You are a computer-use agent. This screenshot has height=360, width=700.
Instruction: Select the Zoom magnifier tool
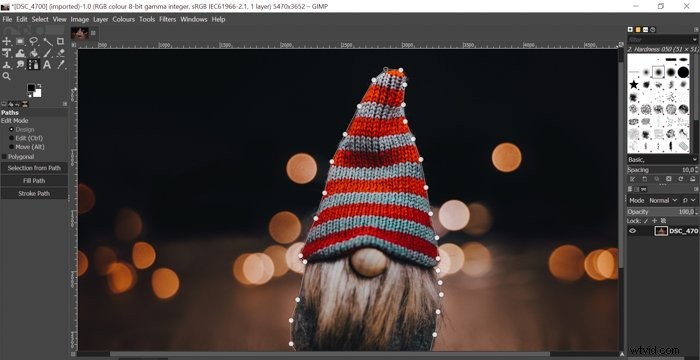point(6,76)
